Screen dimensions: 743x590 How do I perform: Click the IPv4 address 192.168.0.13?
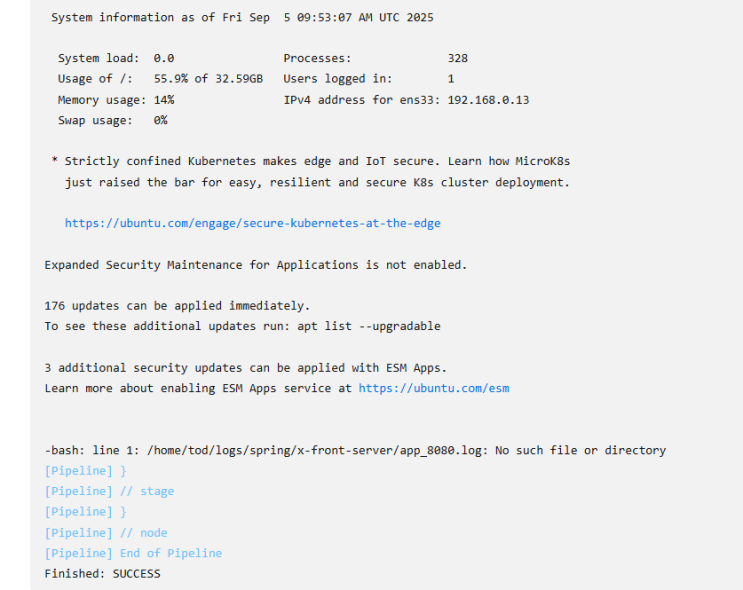click(x=488, y=100)
